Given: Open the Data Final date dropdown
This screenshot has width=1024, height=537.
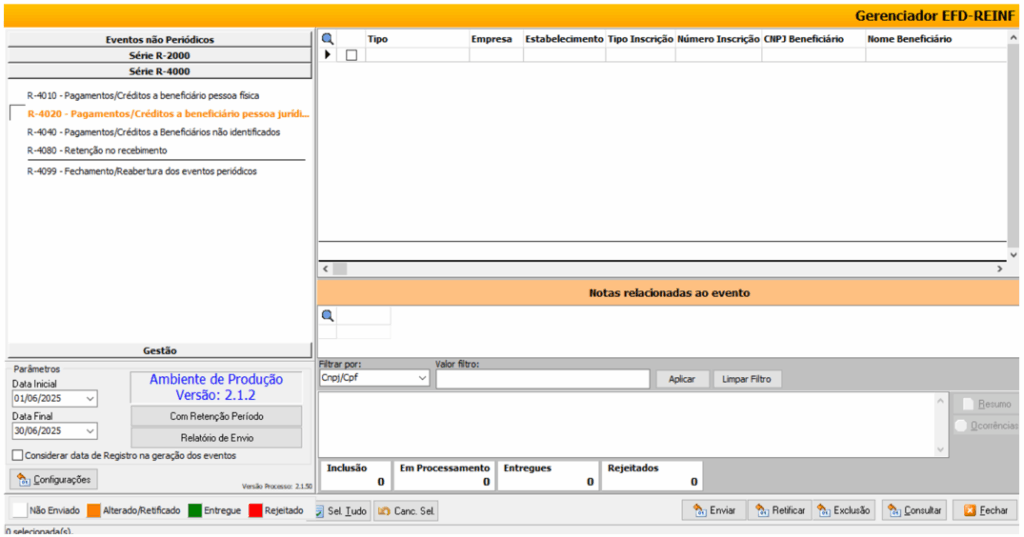Looking at the screenshot, I should pos(91,431).
